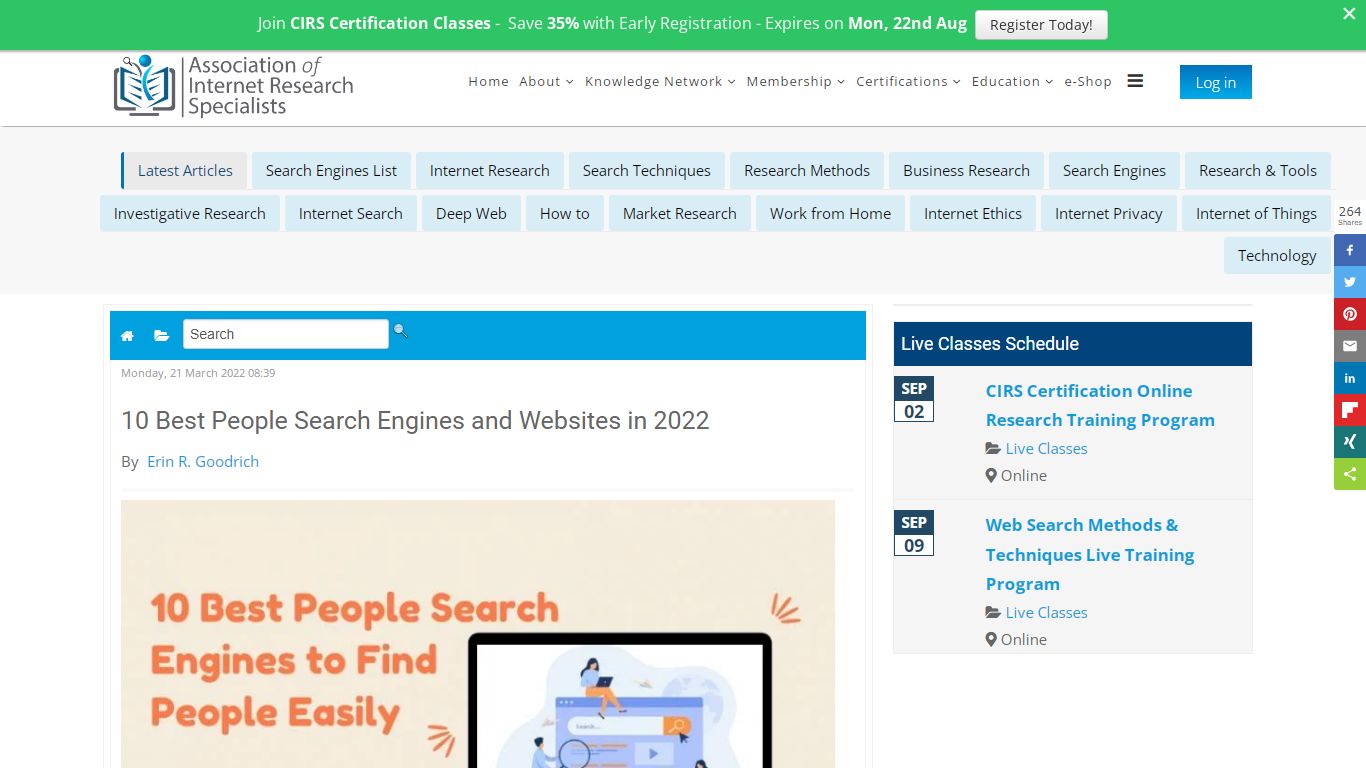Open the Internet Ethics category

click(x=972, y=214)
